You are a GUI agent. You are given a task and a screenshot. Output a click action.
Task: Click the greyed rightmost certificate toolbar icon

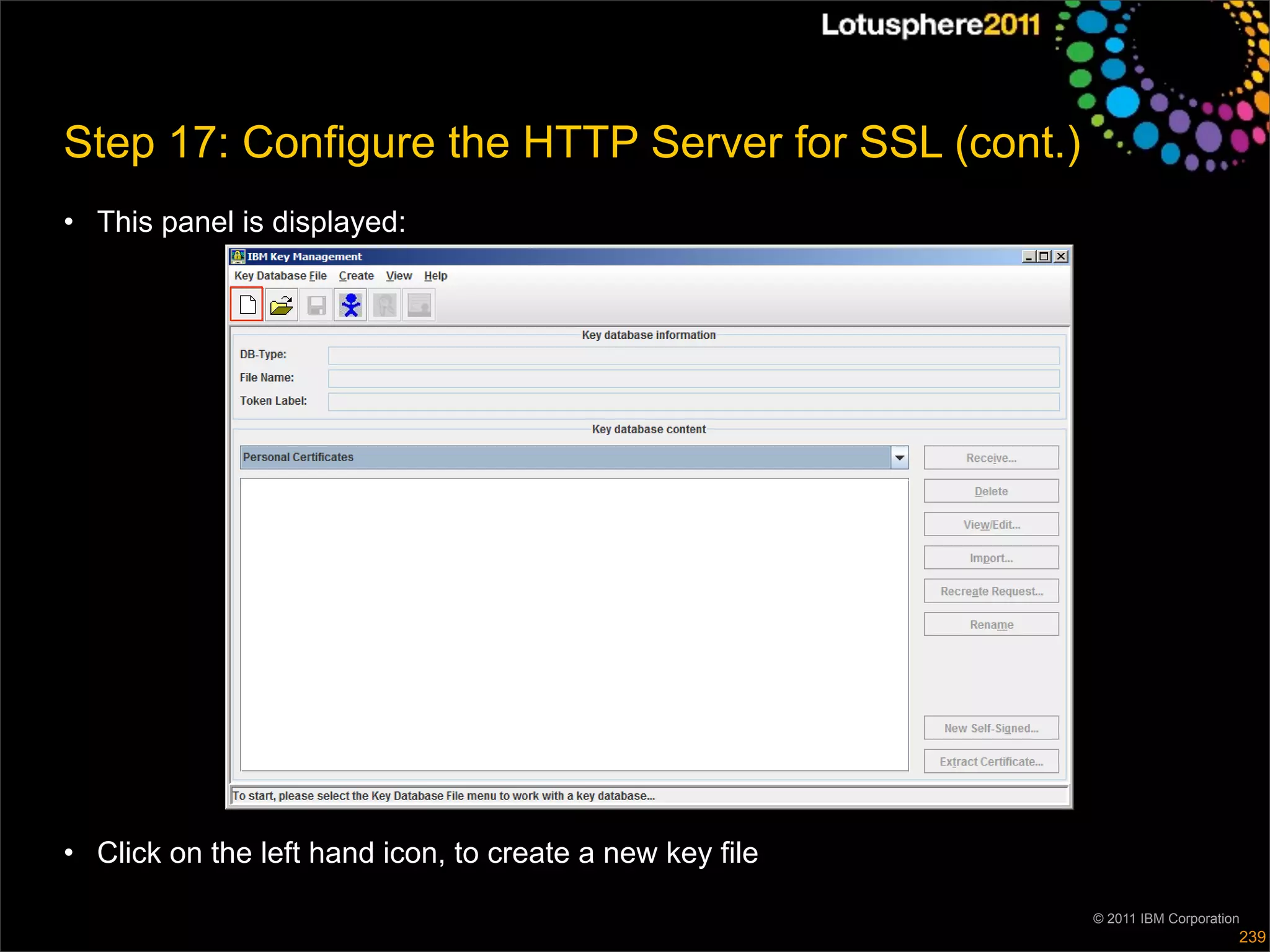click(x=419, y=305)
